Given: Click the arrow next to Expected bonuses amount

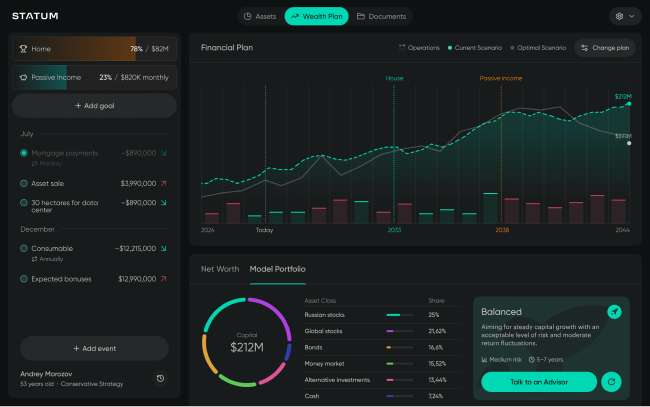Looking at the screenshot, I should pos(163,279).
